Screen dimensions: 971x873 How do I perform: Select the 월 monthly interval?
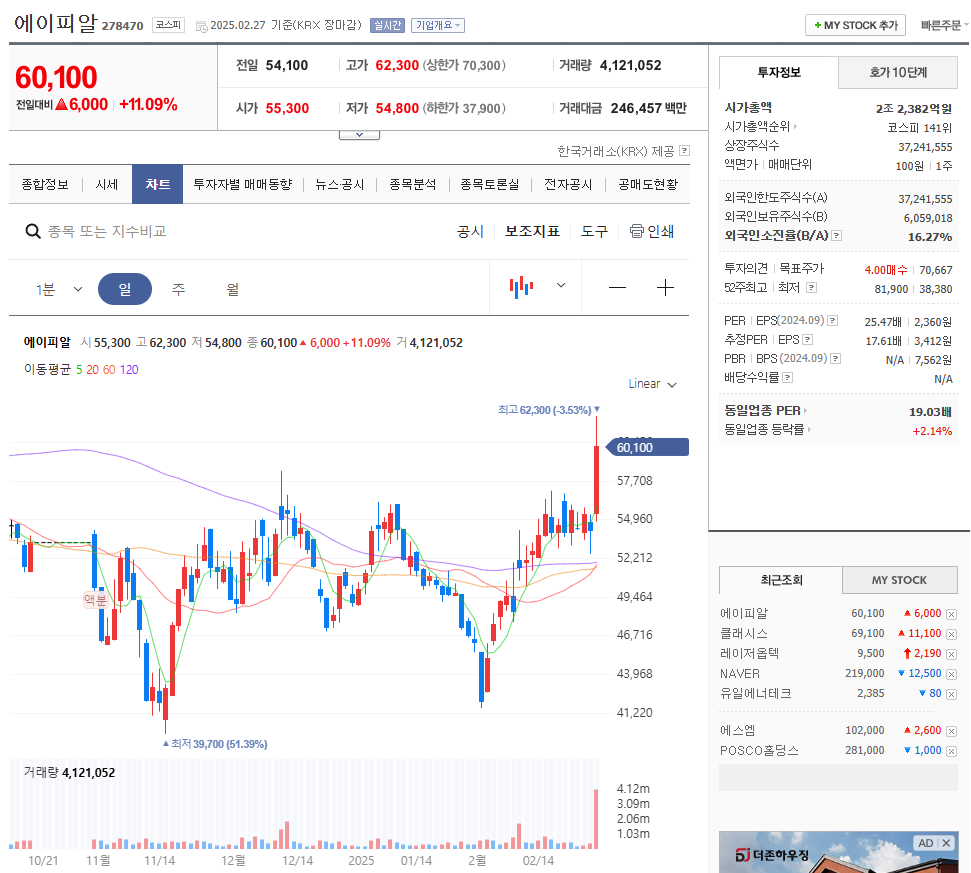click(x=233, y=289)
